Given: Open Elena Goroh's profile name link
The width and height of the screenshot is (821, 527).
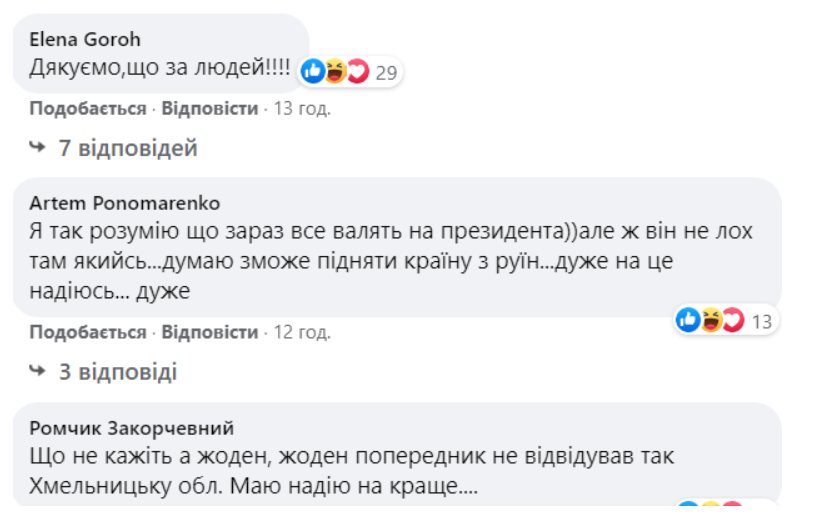Looking at the screenshot, I should tap(85, 39).
